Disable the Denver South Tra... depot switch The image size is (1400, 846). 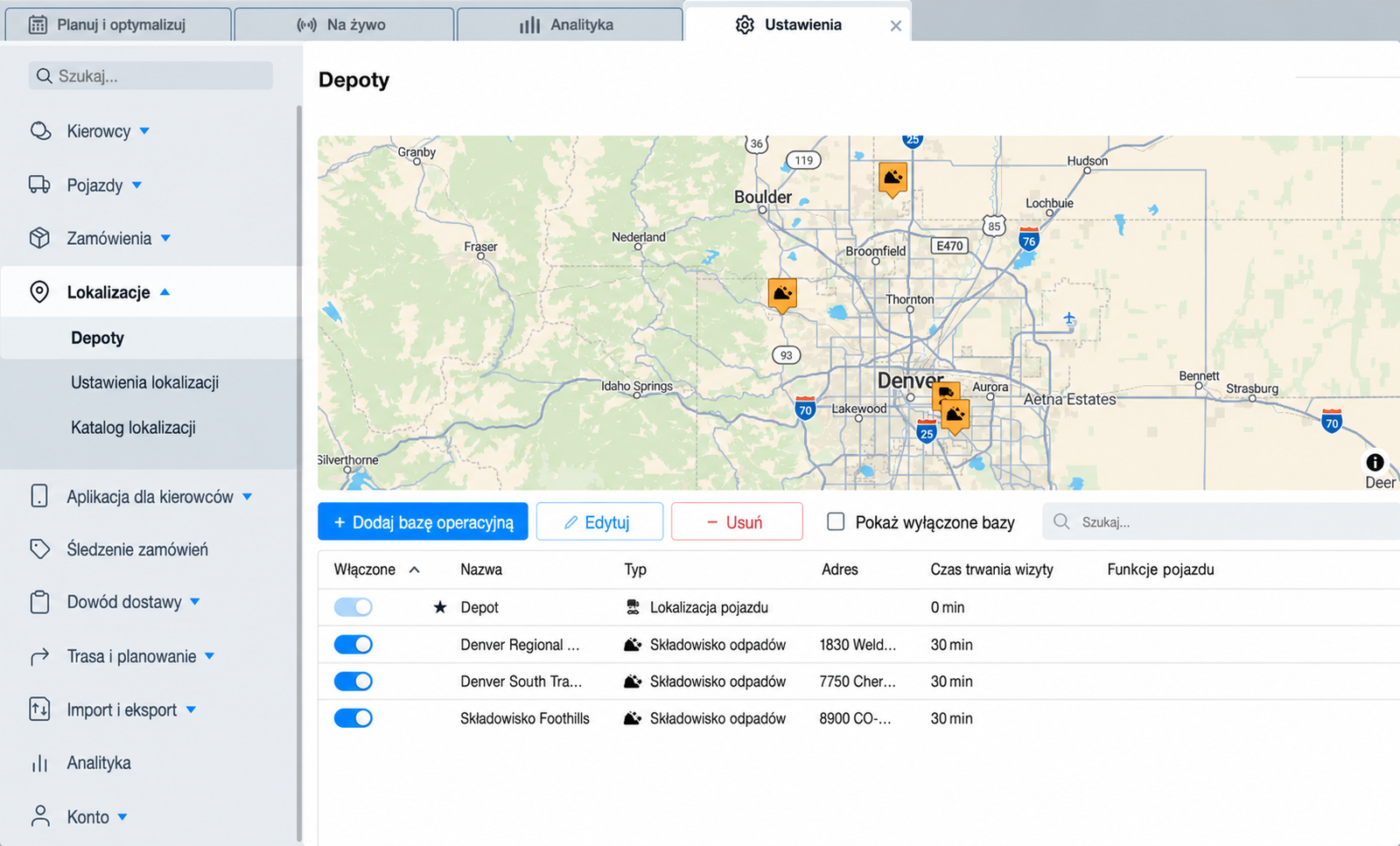click(x=353, y=682)
